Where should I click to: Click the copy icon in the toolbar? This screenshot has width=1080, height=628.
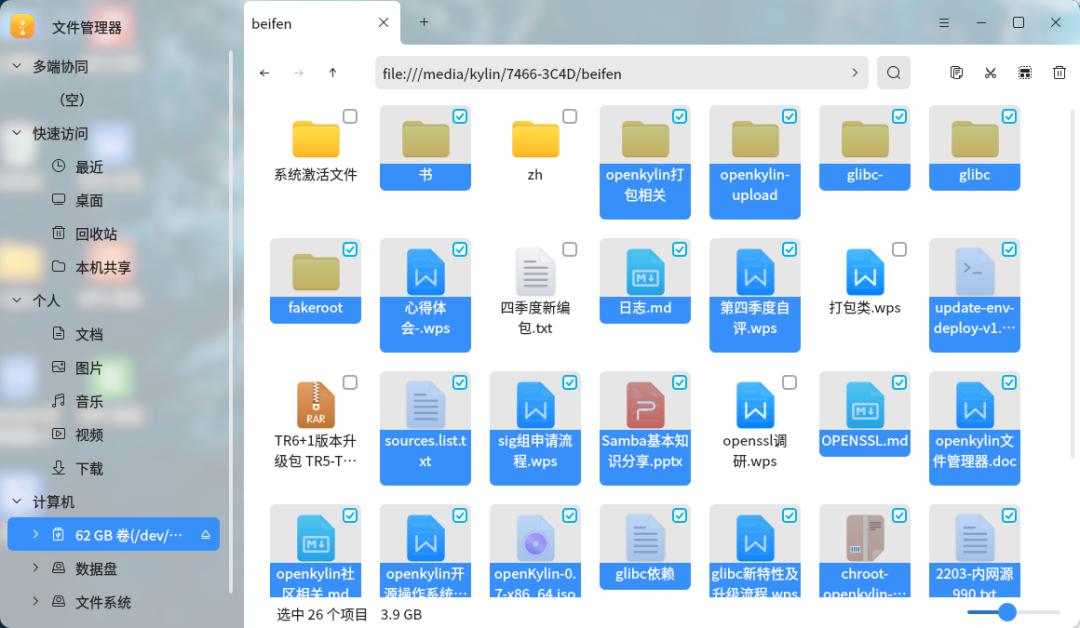[x=956, y=72]
